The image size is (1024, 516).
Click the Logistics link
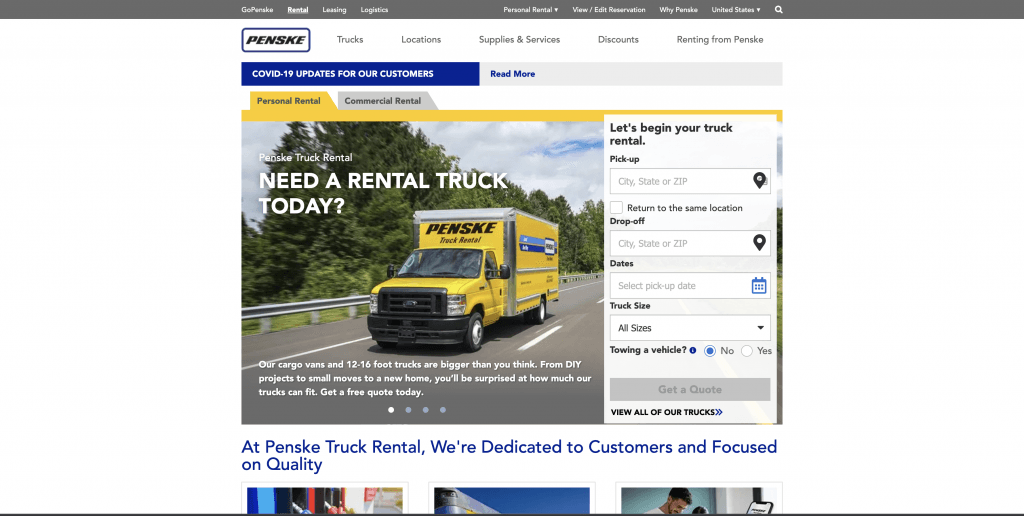click(x=374, y=10)
